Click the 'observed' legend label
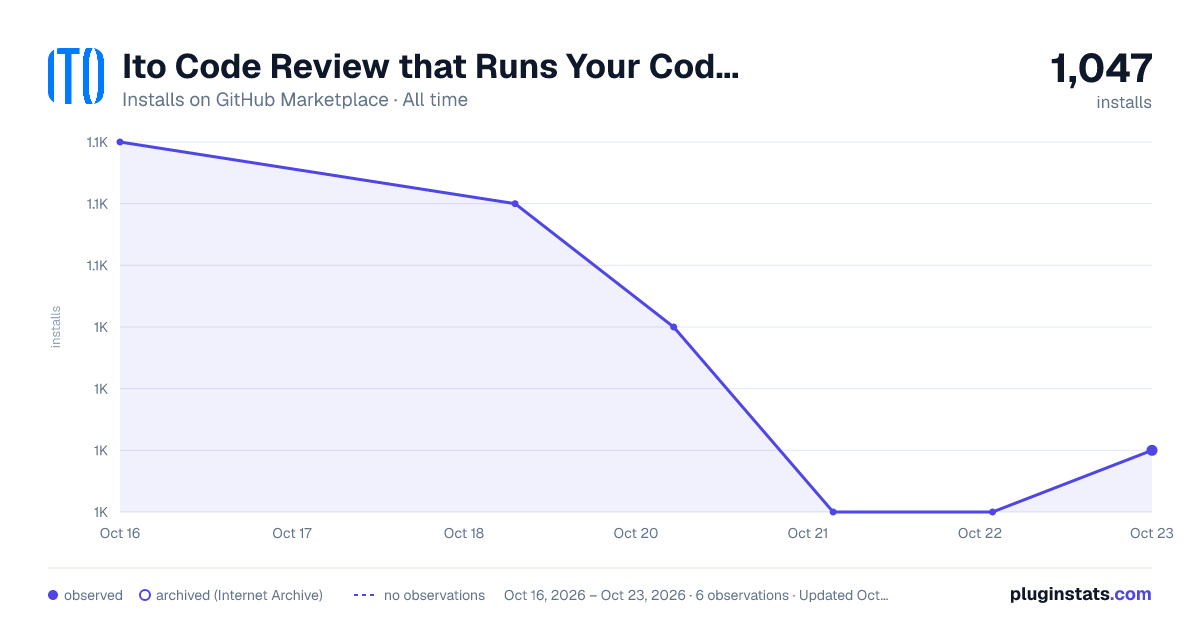 click(93, 595)
